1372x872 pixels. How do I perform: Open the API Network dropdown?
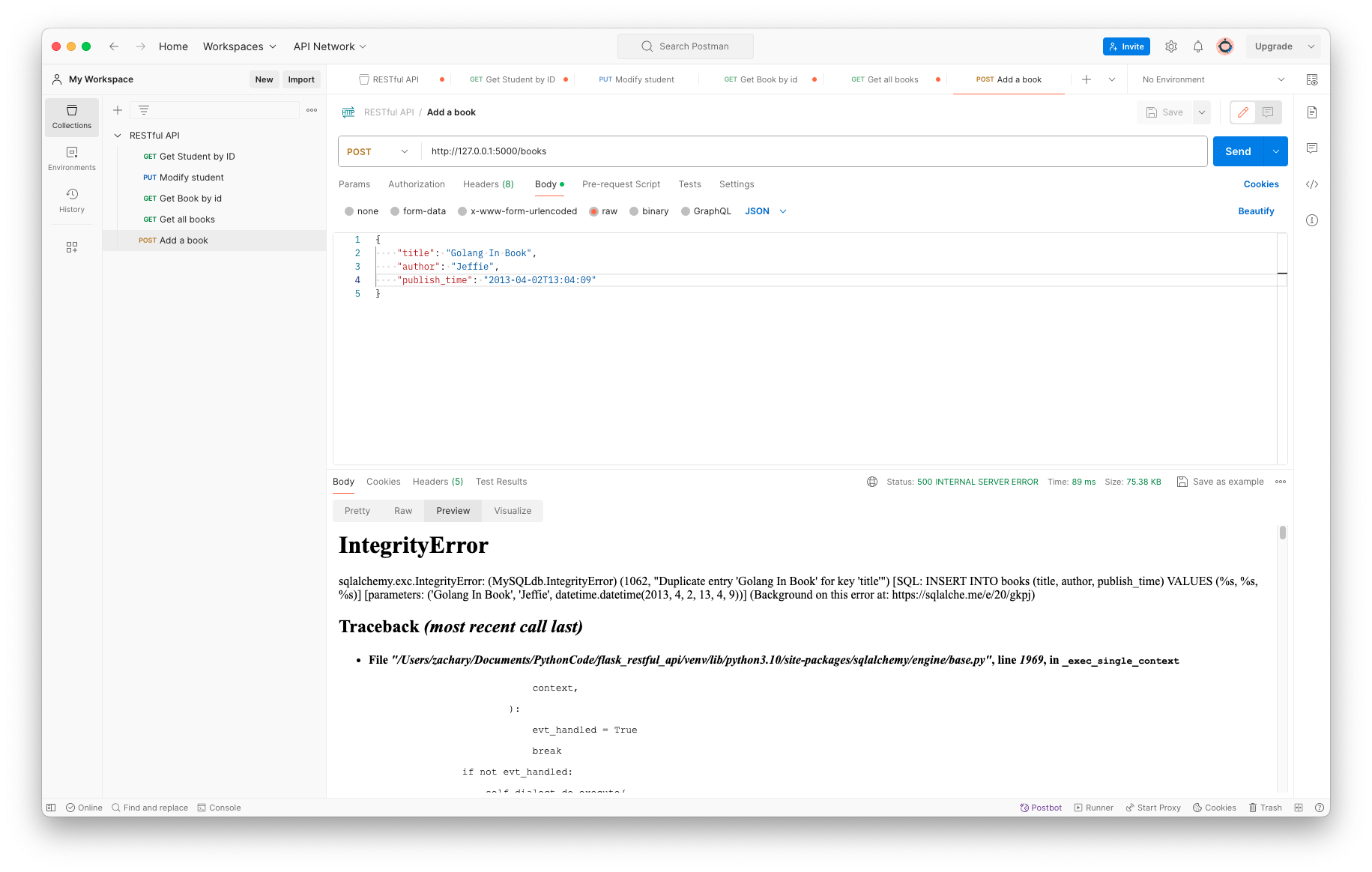point(330,46)
